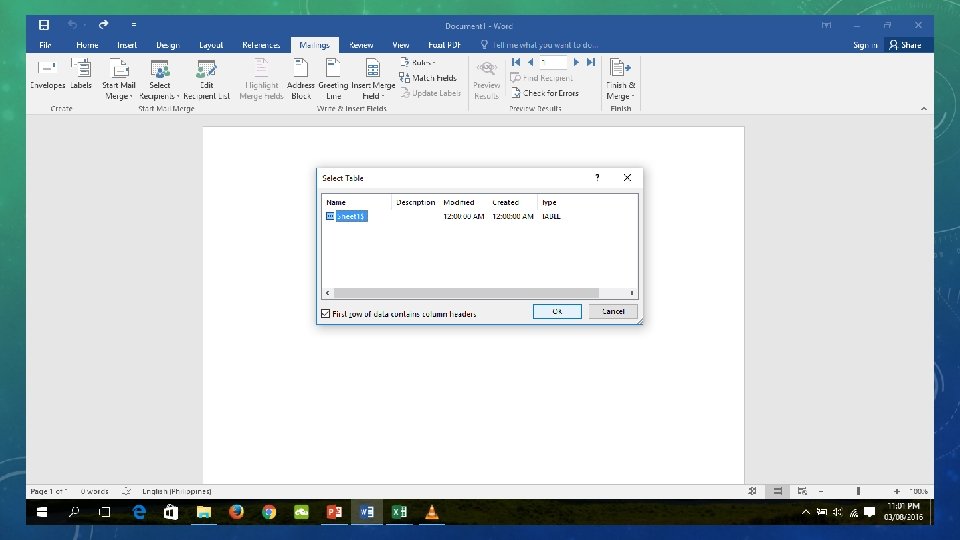Click the Envelopes icon
The image size is (960, 540).
click(47, 75)
